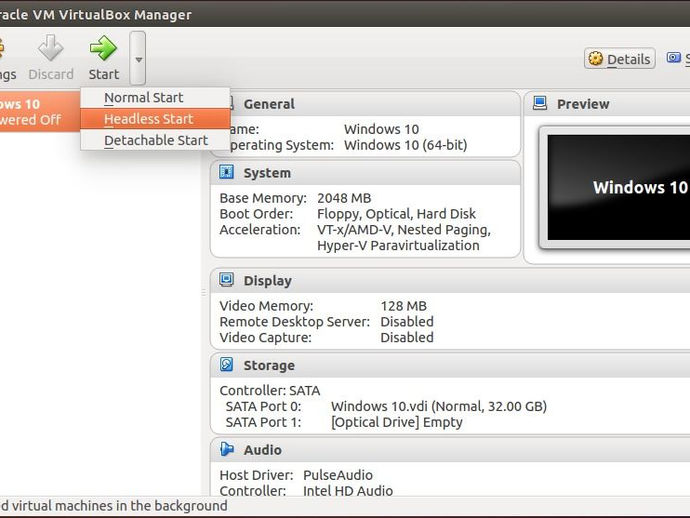Image resolution: width=690 pixels, height=518 pixels.
Task: Click the '128 MB' video memory value
Action: coord(404,306)
